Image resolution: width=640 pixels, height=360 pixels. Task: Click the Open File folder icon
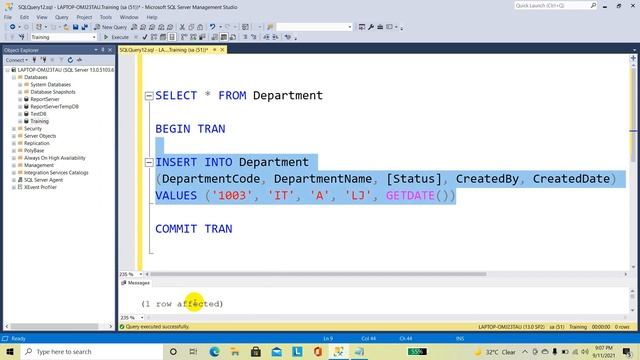pos(66,27)
